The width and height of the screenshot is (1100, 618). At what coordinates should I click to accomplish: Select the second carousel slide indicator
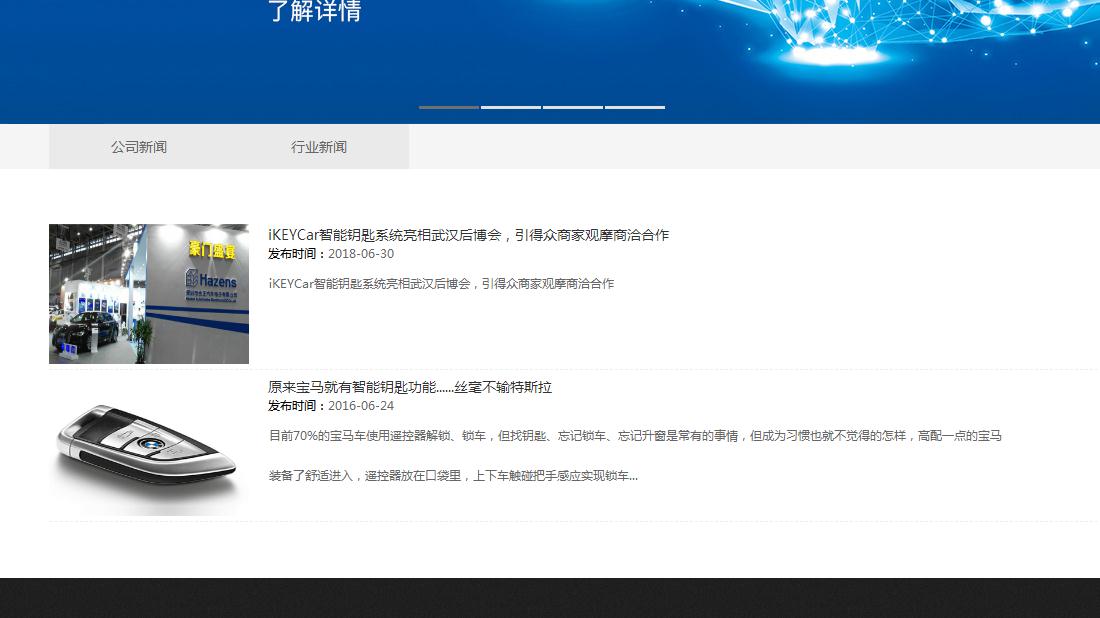(511, 107)
